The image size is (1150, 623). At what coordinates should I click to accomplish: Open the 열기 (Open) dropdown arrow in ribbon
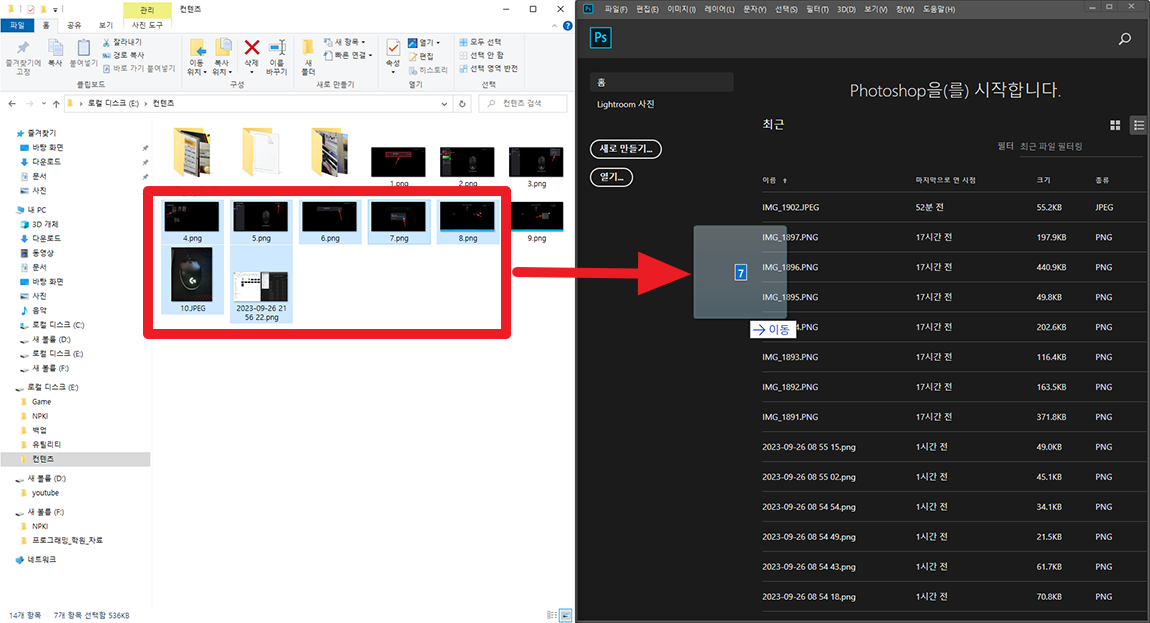coord(438,43)
